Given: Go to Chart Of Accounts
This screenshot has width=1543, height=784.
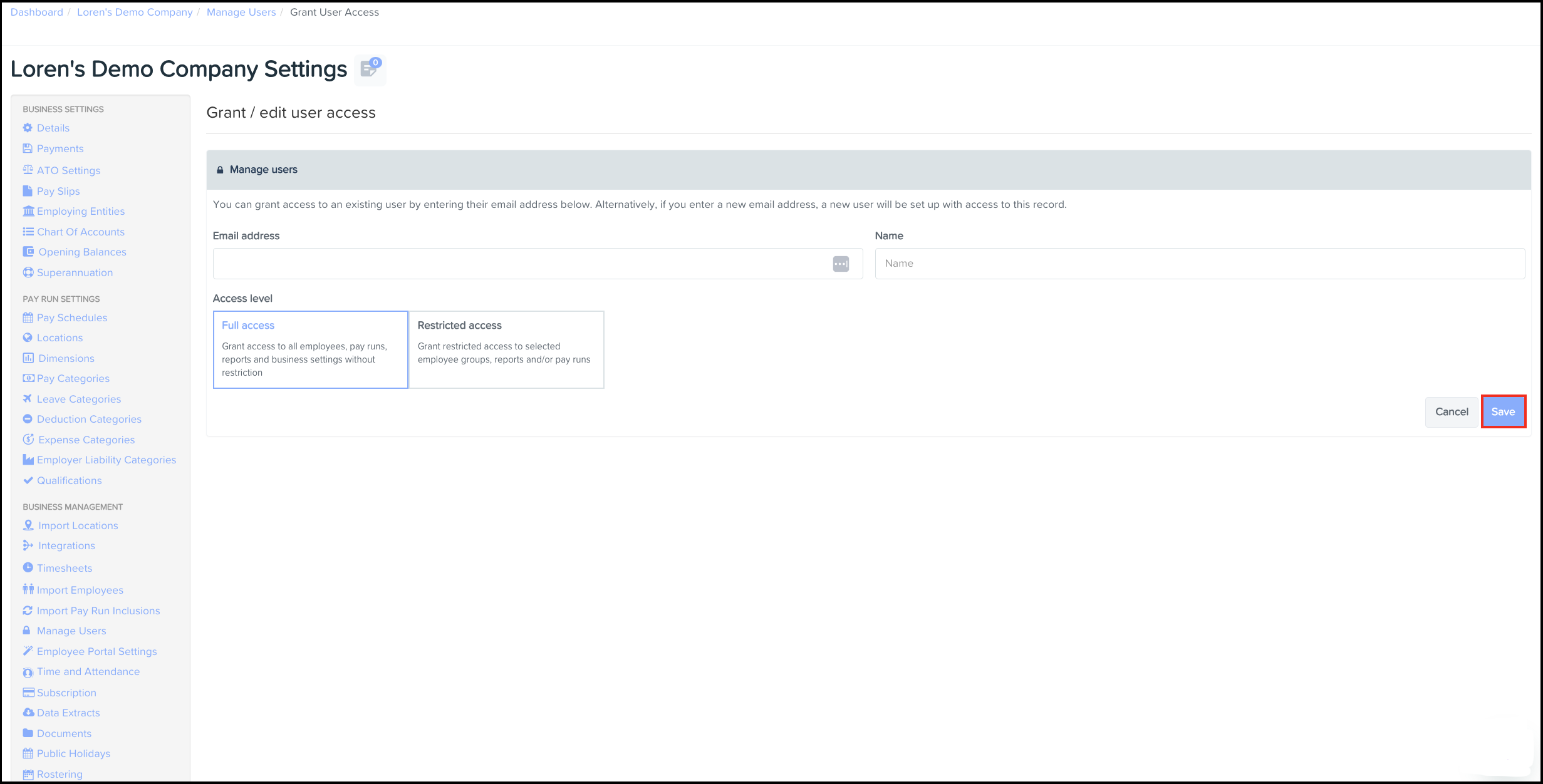Looking at the screenshot, I should 80,232.
